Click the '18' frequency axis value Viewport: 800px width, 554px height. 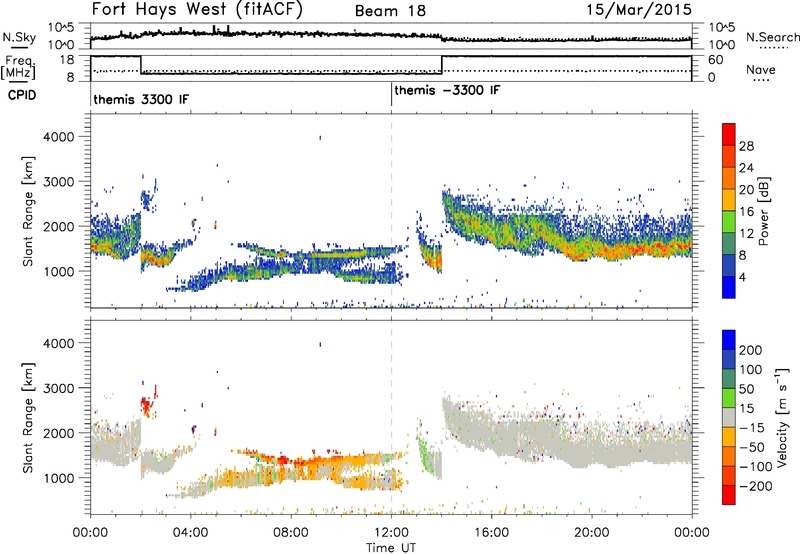pos(67,60)
